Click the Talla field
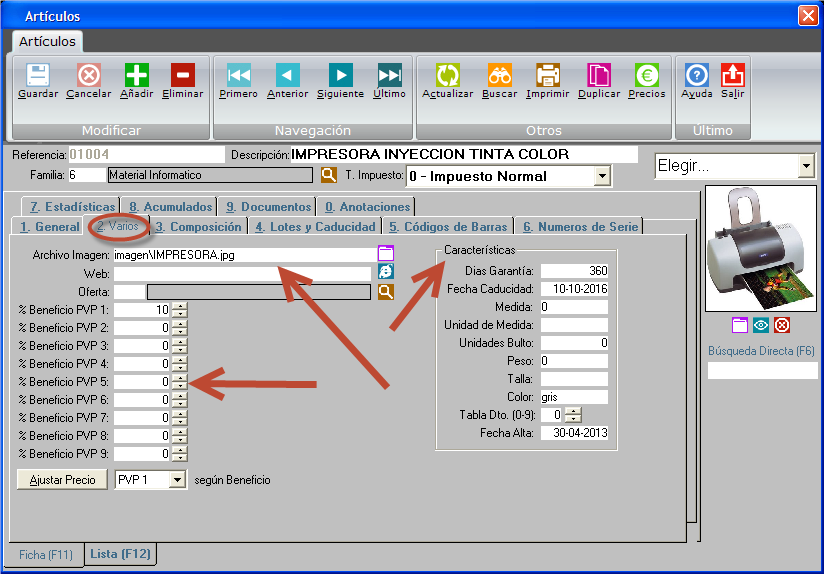The height and width of the screenshot is (574, 824). [x=574, y=379]
